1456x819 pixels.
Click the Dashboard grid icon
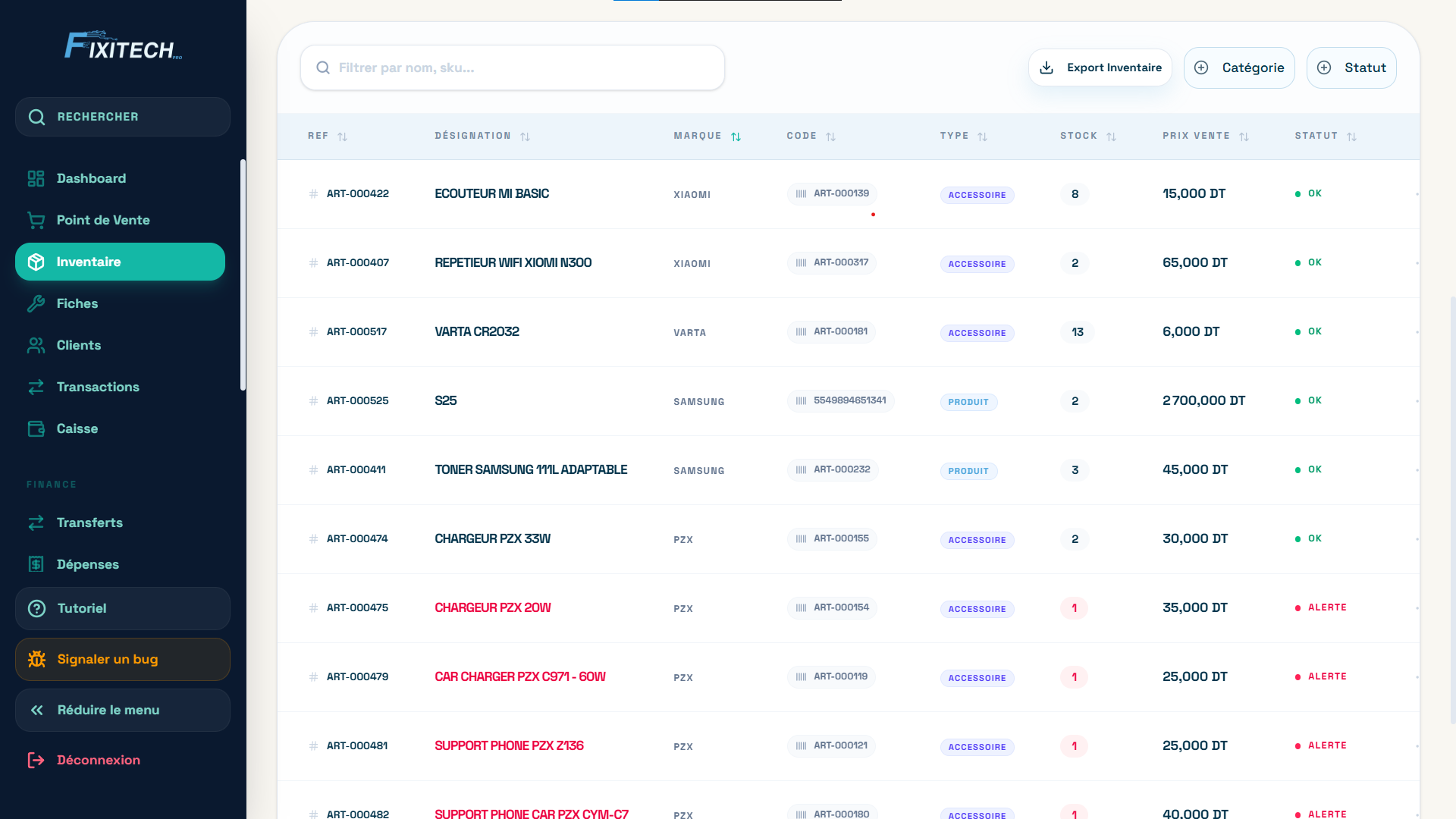(36, 178)
